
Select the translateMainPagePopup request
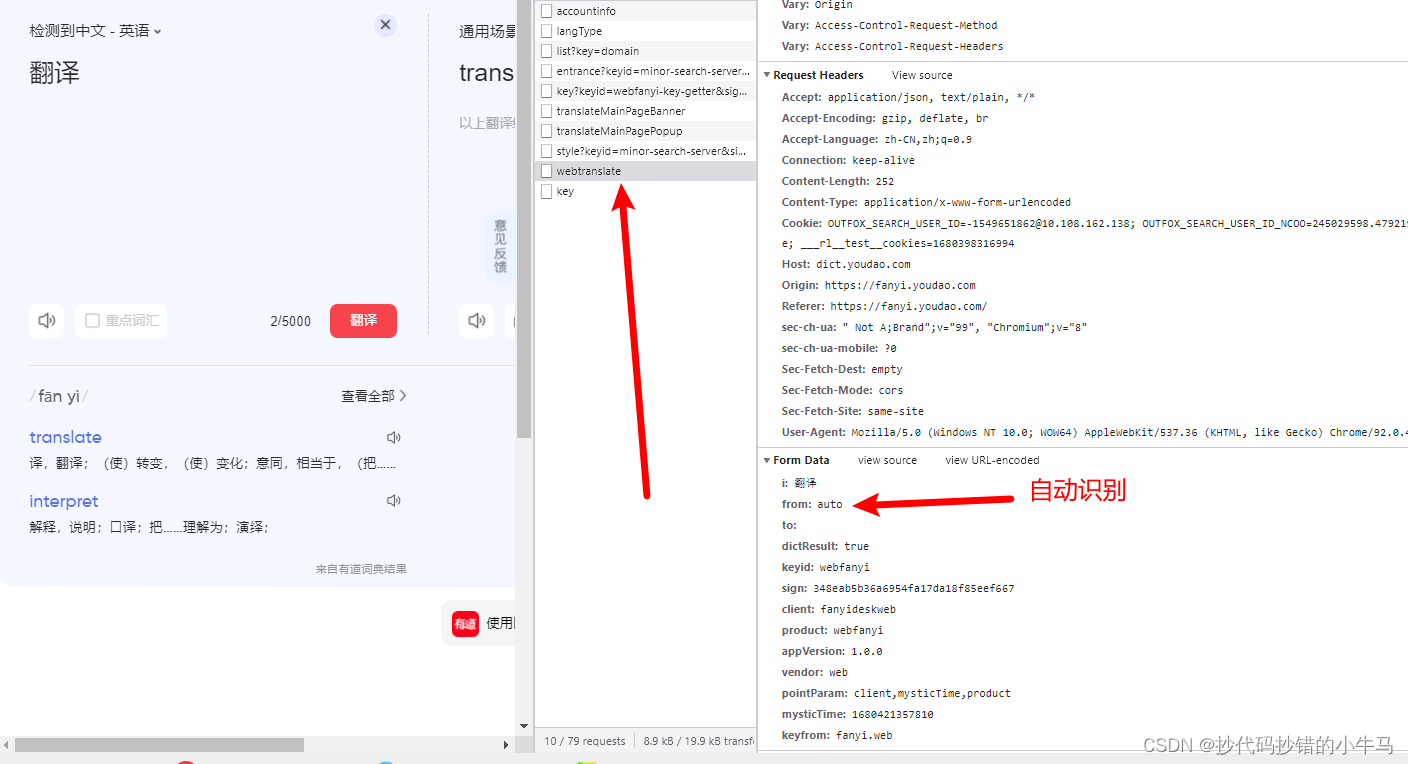pyautogui.click(x=646, y=131)
